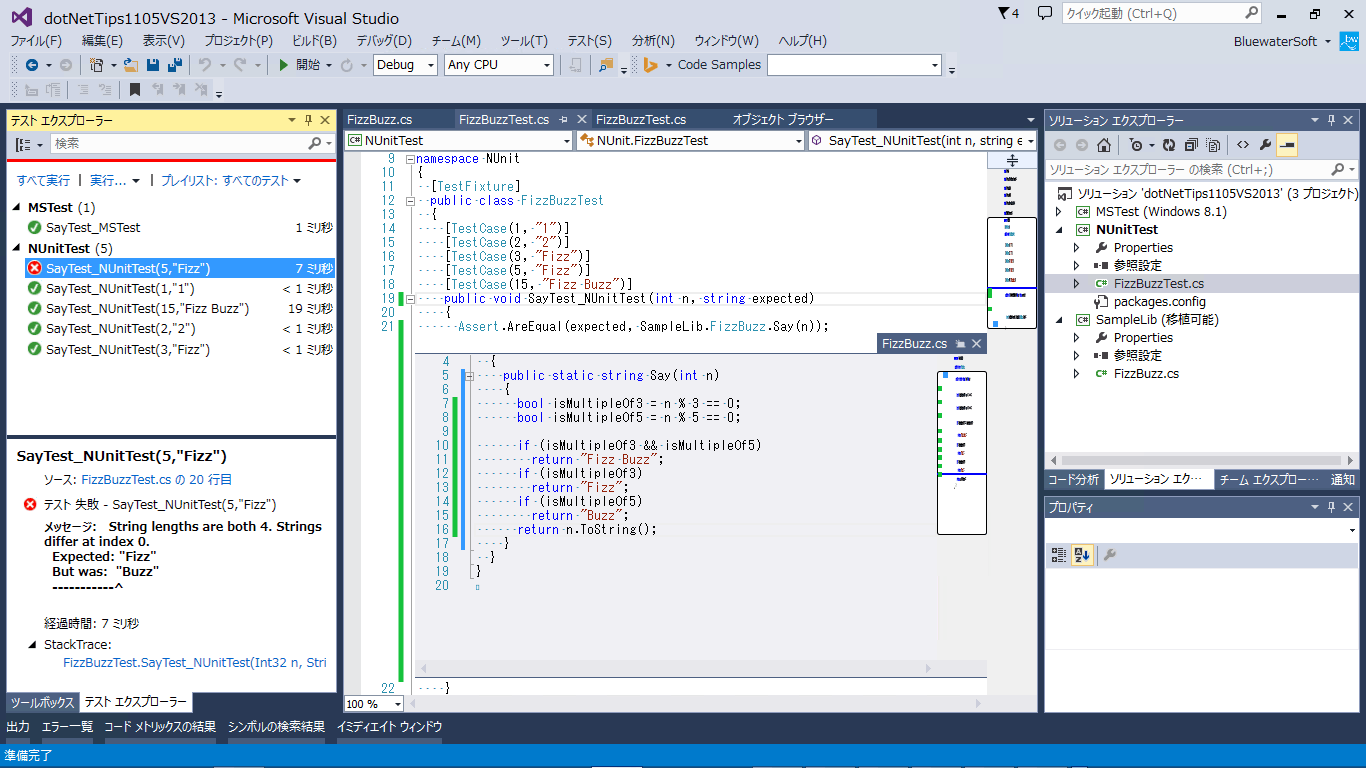Click the split editor icon above the minimap
Viewport: 1366px width, 768px height.
click(1012, 160)
